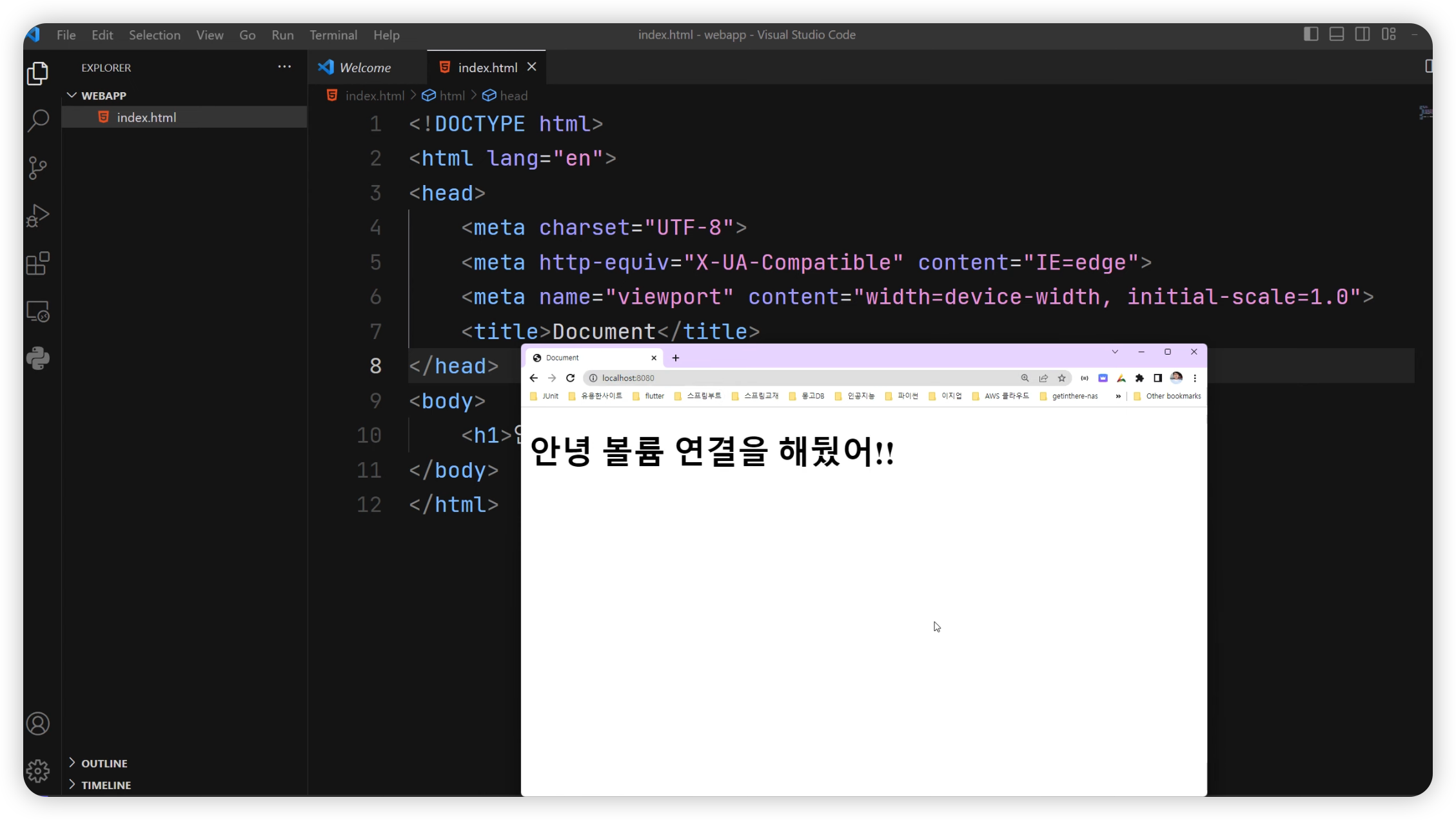Bookmark page with star icon
The image size is (1456, 820).
(x=1061, y=378)
